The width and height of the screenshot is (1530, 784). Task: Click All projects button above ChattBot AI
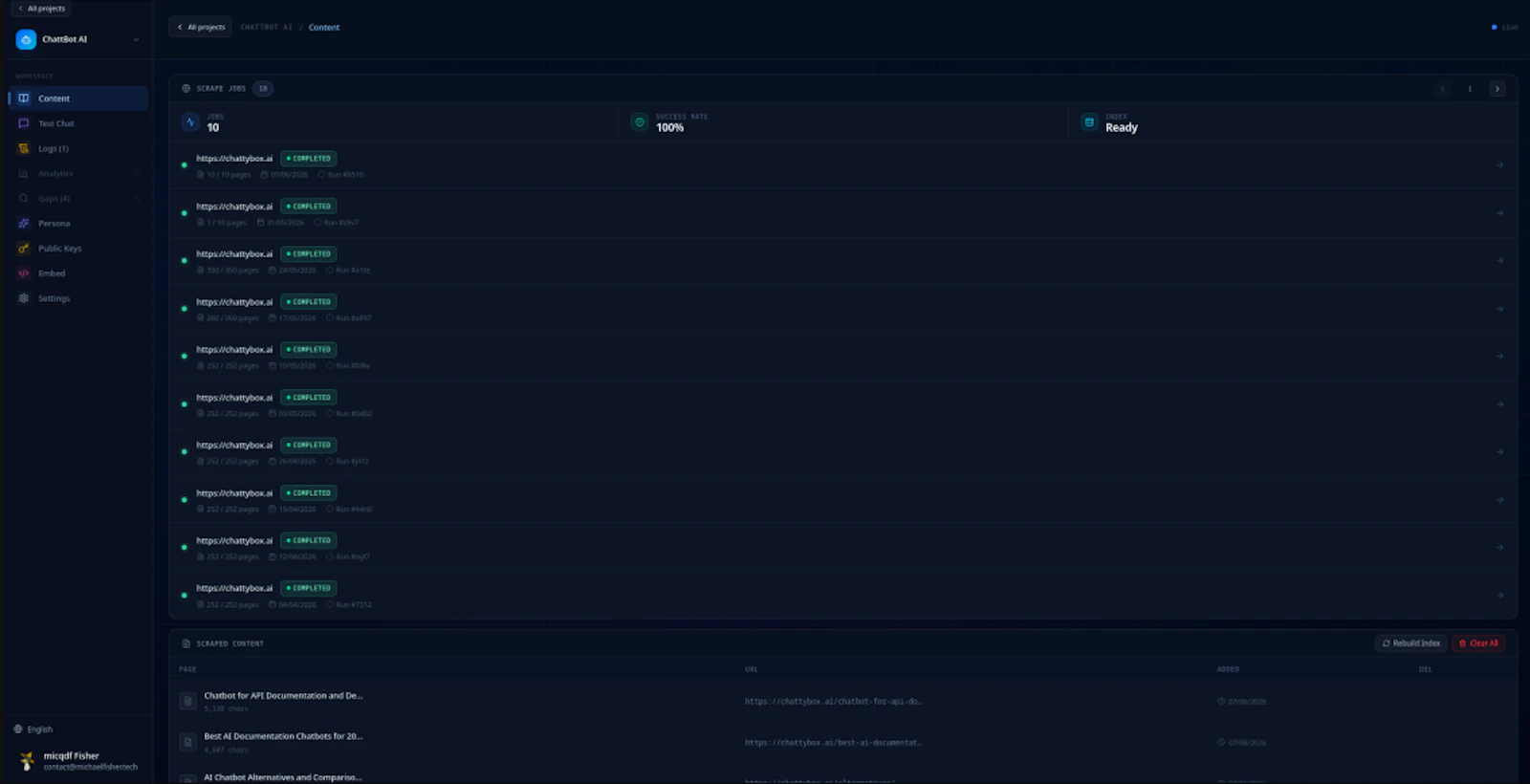[x=42, y=9]
